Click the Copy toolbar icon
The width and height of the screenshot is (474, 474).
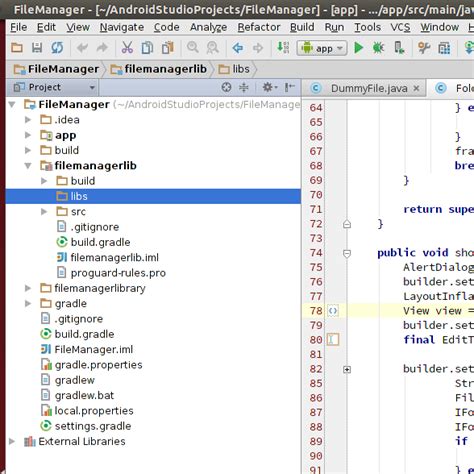click(147, 48)
